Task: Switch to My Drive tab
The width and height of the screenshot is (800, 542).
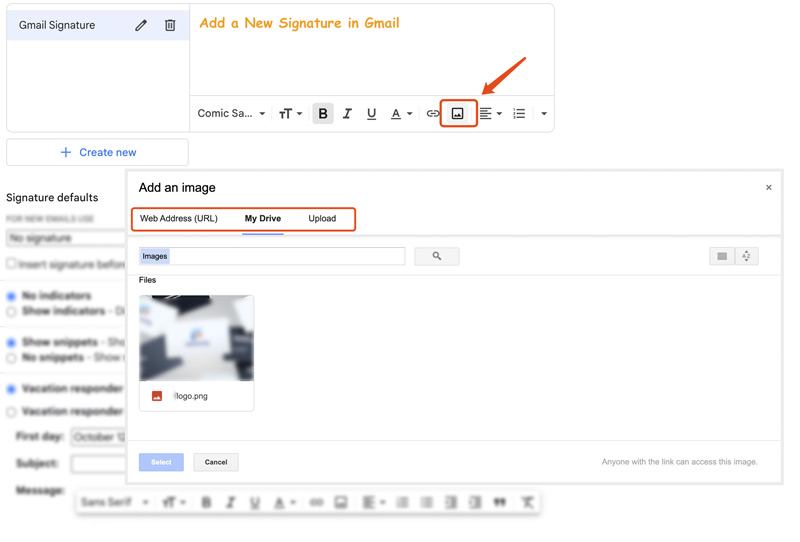Action: click(x=263, y=218)
